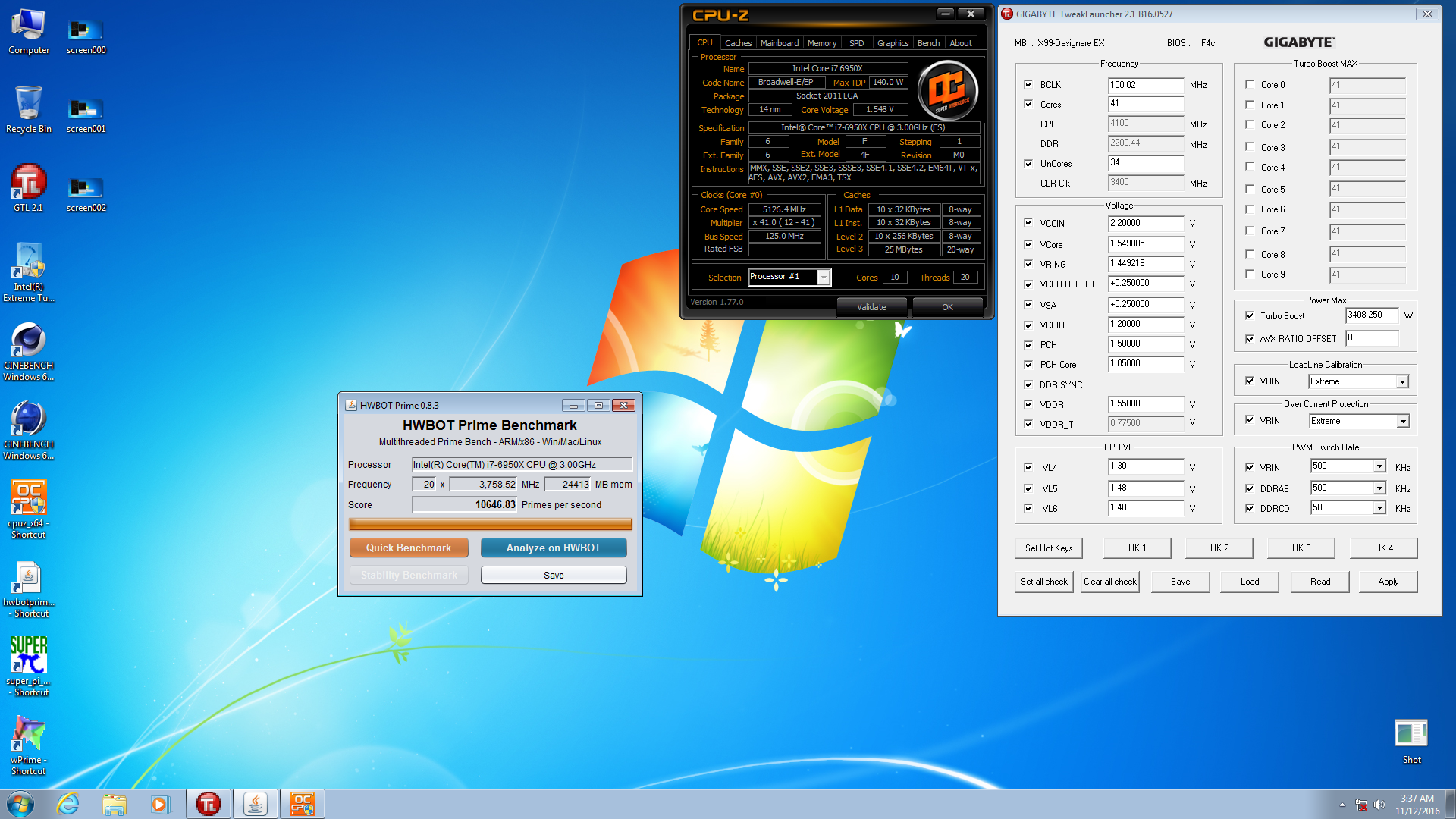Open Windows Explorer folder in taskbar
Viewport: 1456px width, 819px height.
click(x=115, y=804)
